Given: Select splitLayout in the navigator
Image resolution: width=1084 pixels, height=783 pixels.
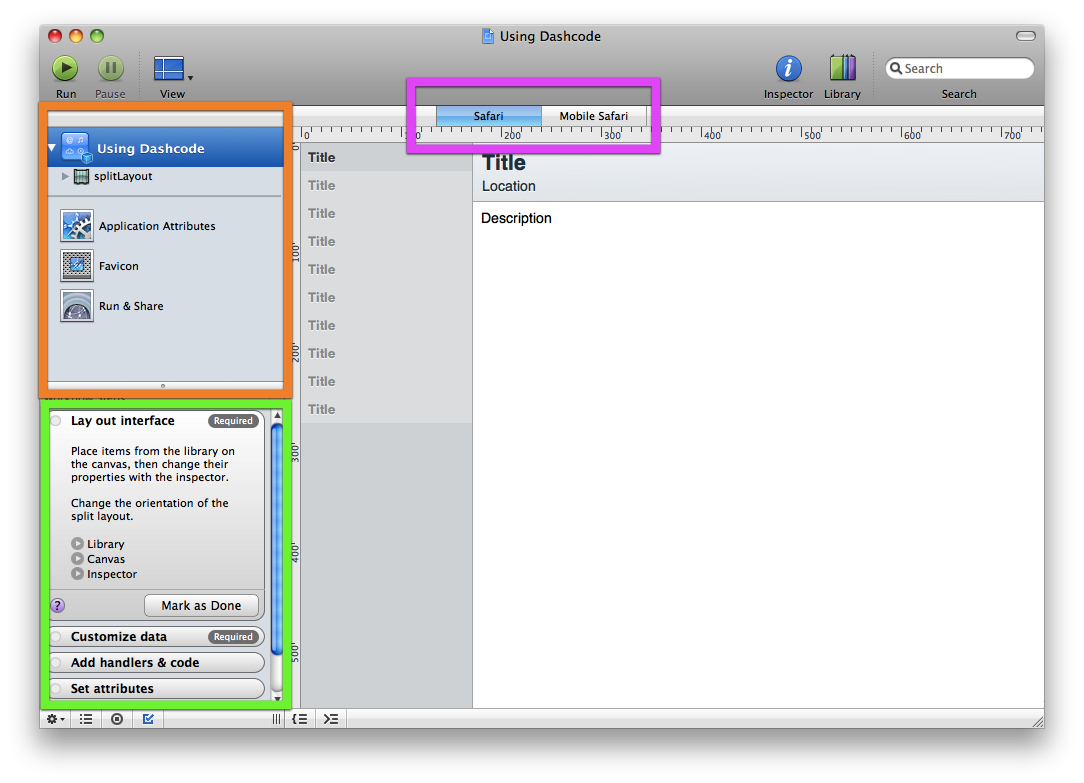Looking at the screenshot, I should (123, 176).
